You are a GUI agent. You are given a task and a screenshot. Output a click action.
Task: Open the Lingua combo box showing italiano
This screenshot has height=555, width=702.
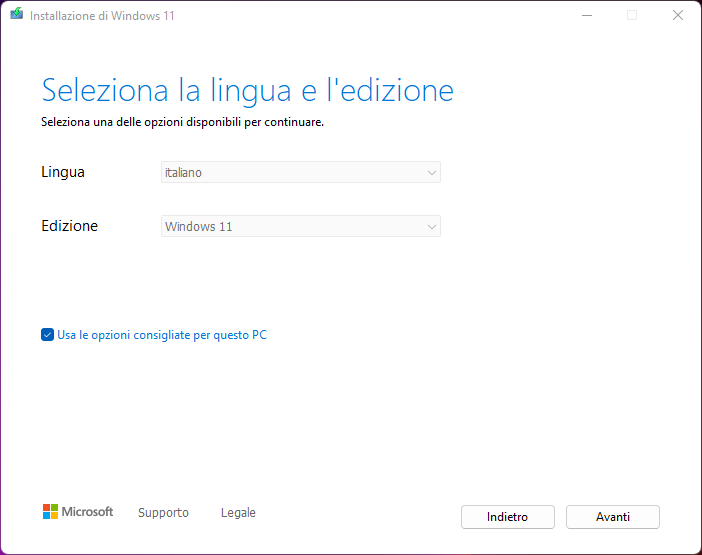(300, 173)
